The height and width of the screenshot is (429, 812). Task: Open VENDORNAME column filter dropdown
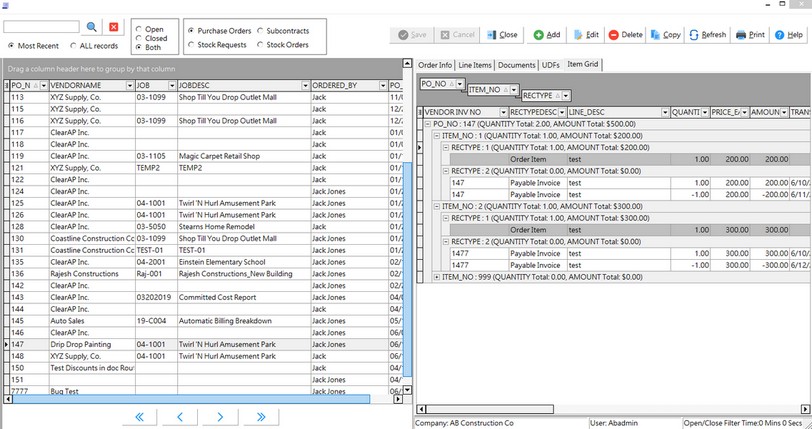pos(130,85)
